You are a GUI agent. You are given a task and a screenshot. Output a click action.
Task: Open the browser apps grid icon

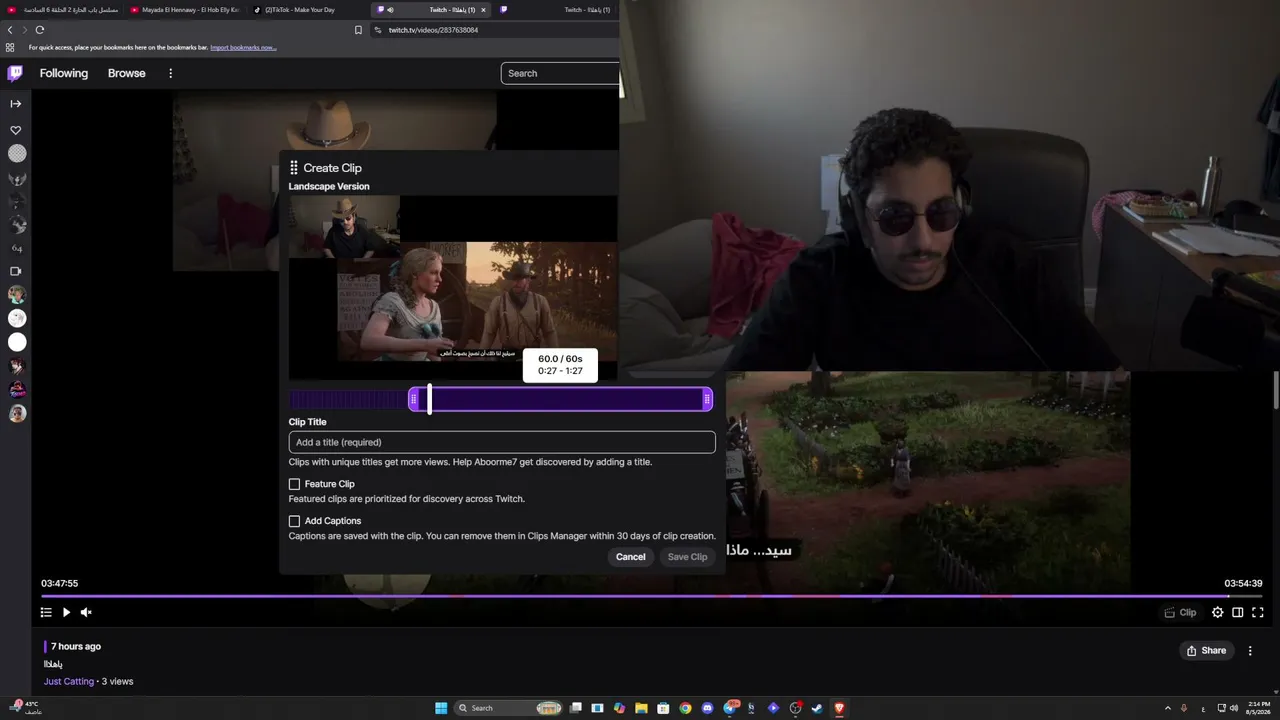point(10,47)
